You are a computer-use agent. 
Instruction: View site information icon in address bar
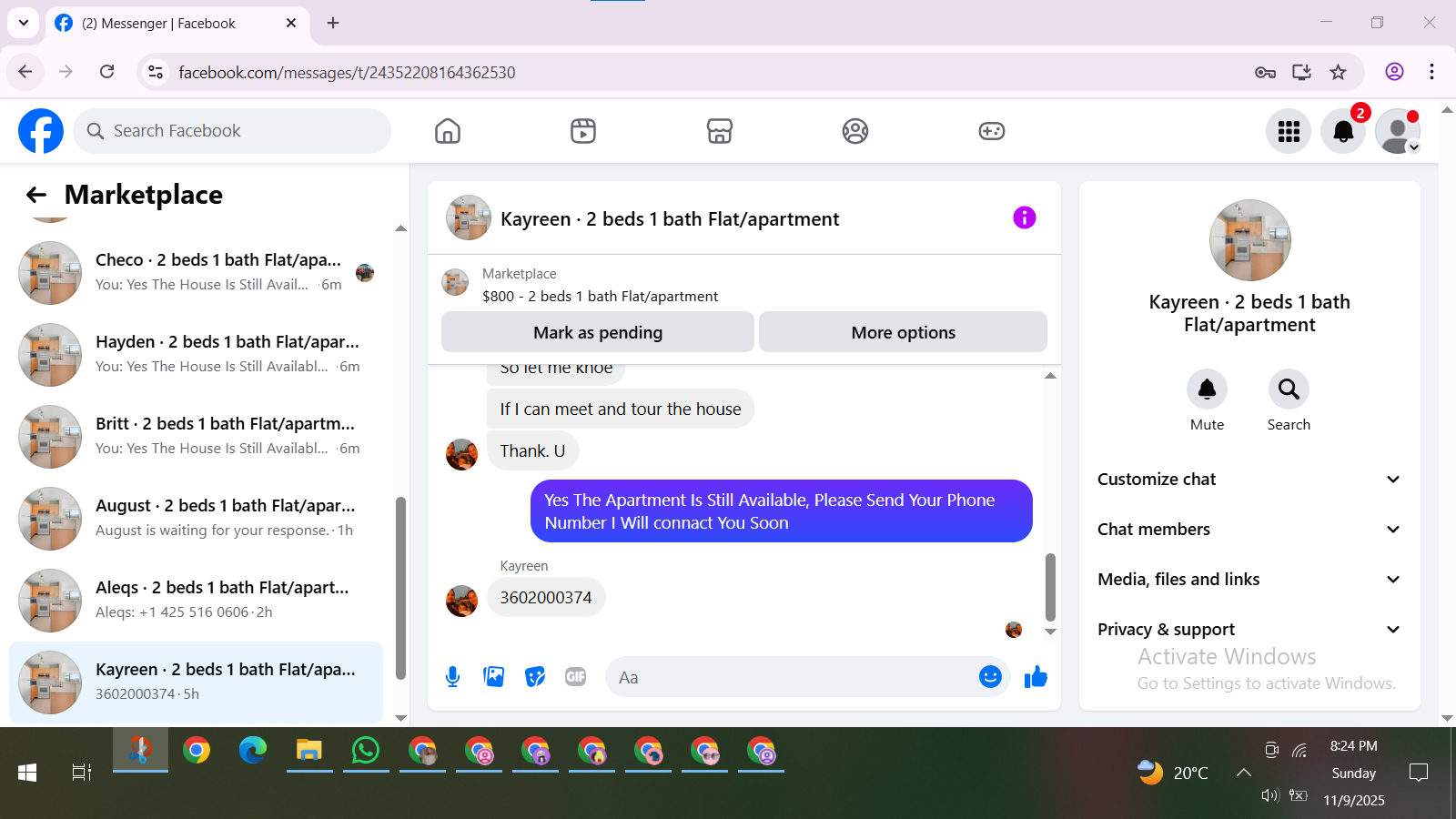[157, 72]
